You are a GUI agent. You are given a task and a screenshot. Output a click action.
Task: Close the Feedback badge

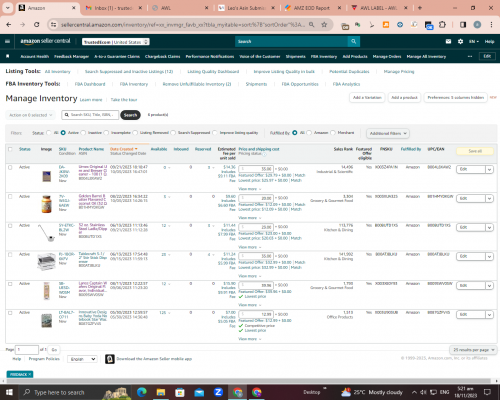tap(30, 374)
